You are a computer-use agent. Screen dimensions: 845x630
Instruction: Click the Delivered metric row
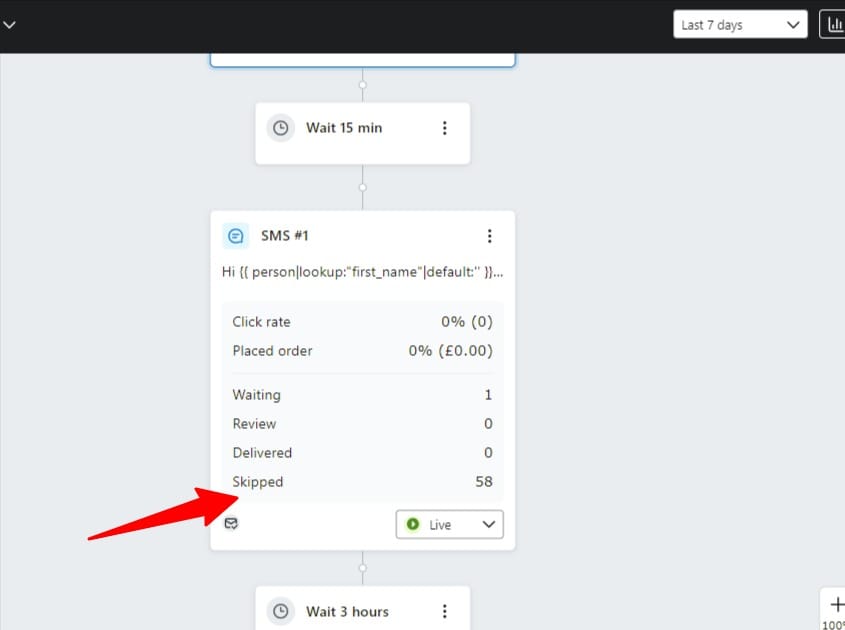(x=362, y=453)
